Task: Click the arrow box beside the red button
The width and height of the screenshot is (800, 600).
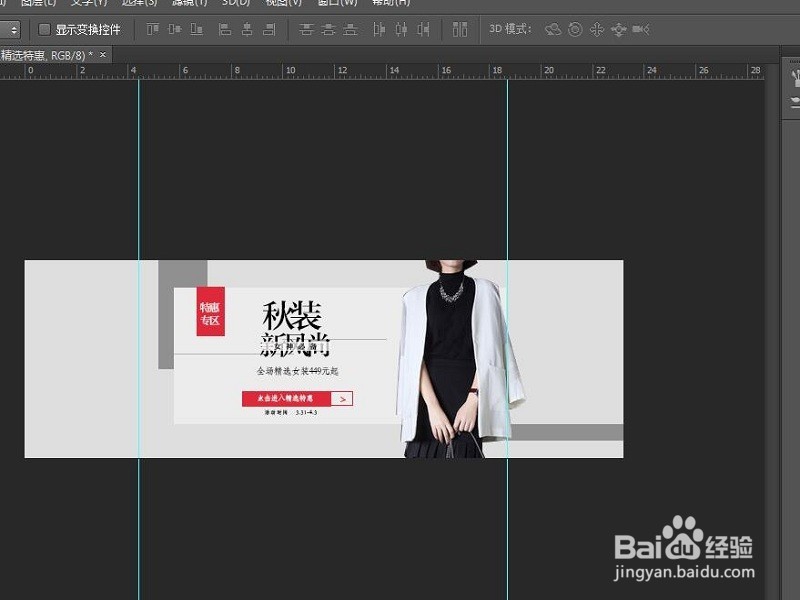Action: (342, 399)
